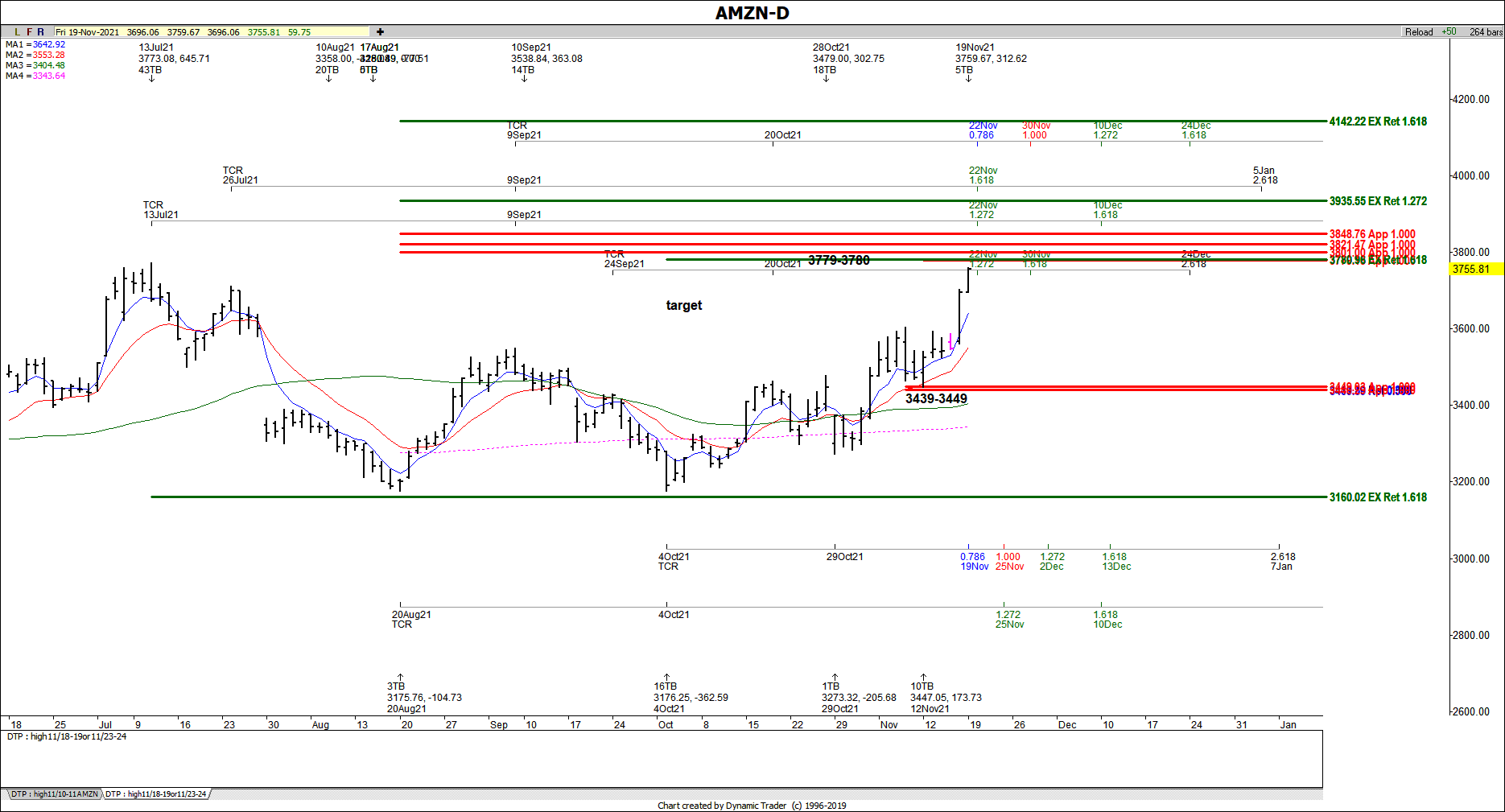Click the 4Oct21 swing low label 3176.25
This screenshot has width=1505, height=812.
tap(691, 698)
